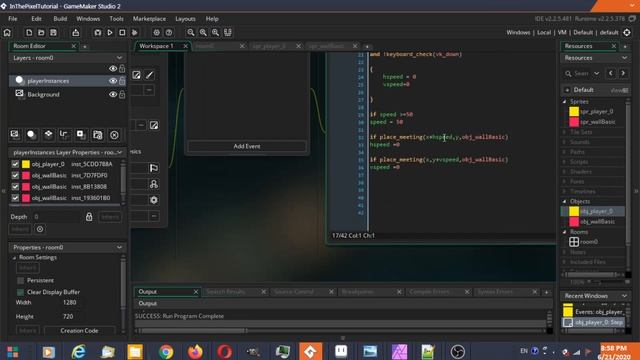Uncheck obj_player_0 instance checkbox
This screenshot has width=640, height=360.
[x=15, y=164]
